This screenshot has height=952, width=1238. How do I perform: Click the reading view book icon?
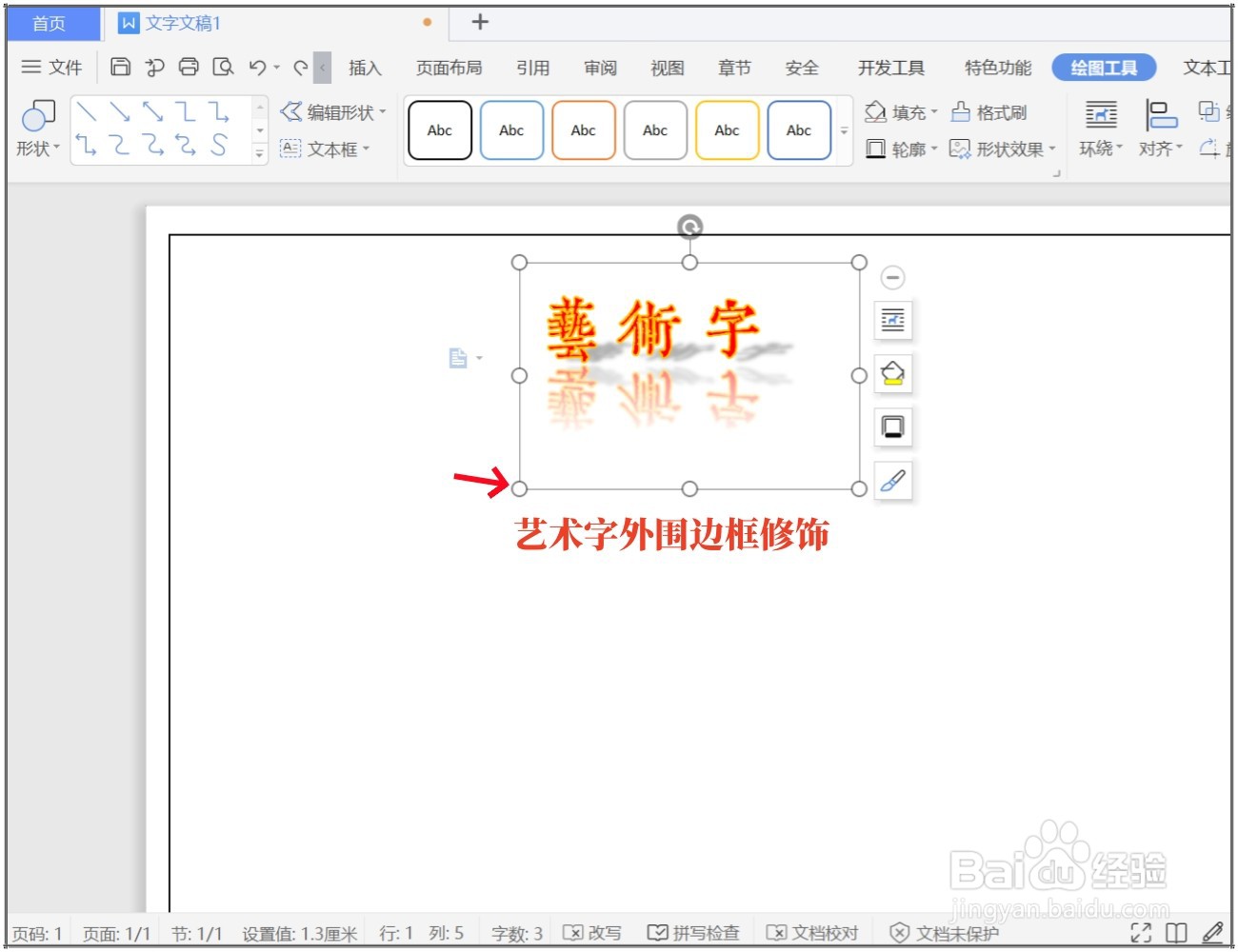[1176, 933]
